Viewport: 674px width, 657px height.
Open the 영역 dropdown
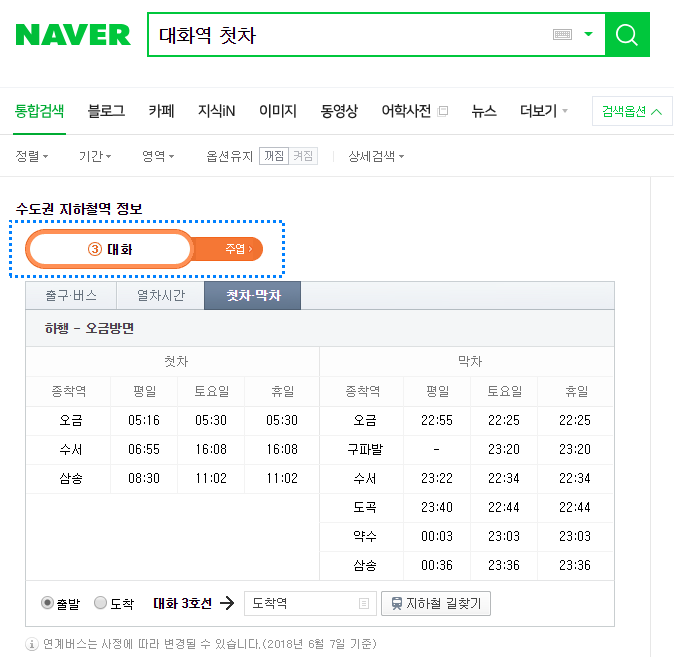[x=158, y=156]
